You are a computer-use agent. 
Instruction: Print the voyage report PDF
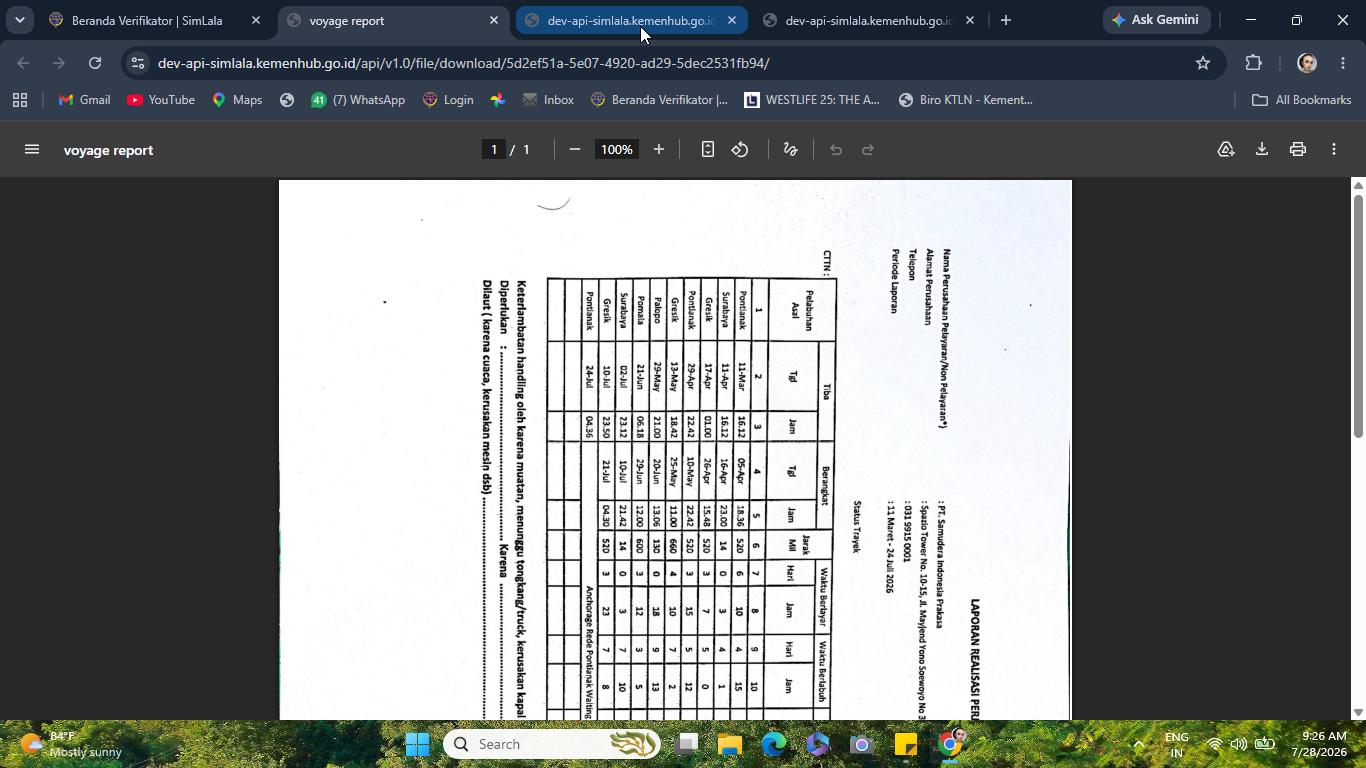[x=1298, y=149]
